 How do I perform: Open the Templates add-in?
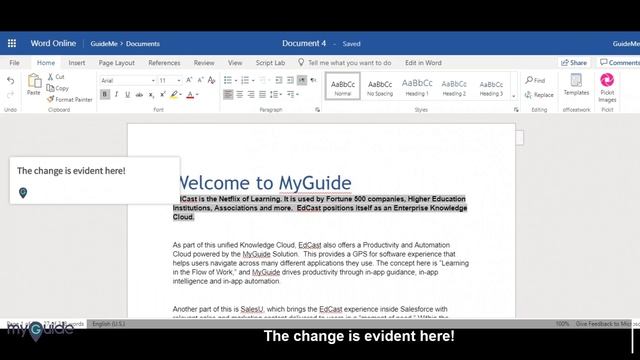tap(576, 85)
